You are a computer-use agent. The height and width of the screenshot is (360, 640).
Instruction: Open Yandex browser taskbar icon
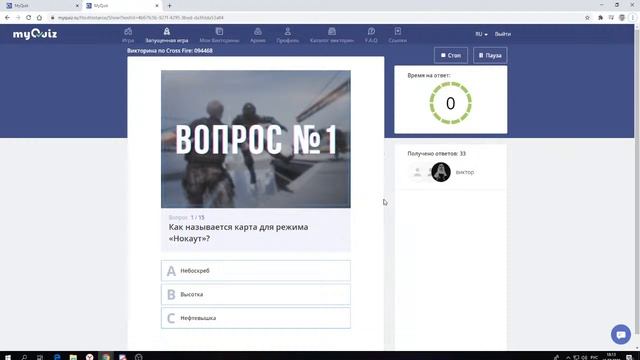(89, 357)
